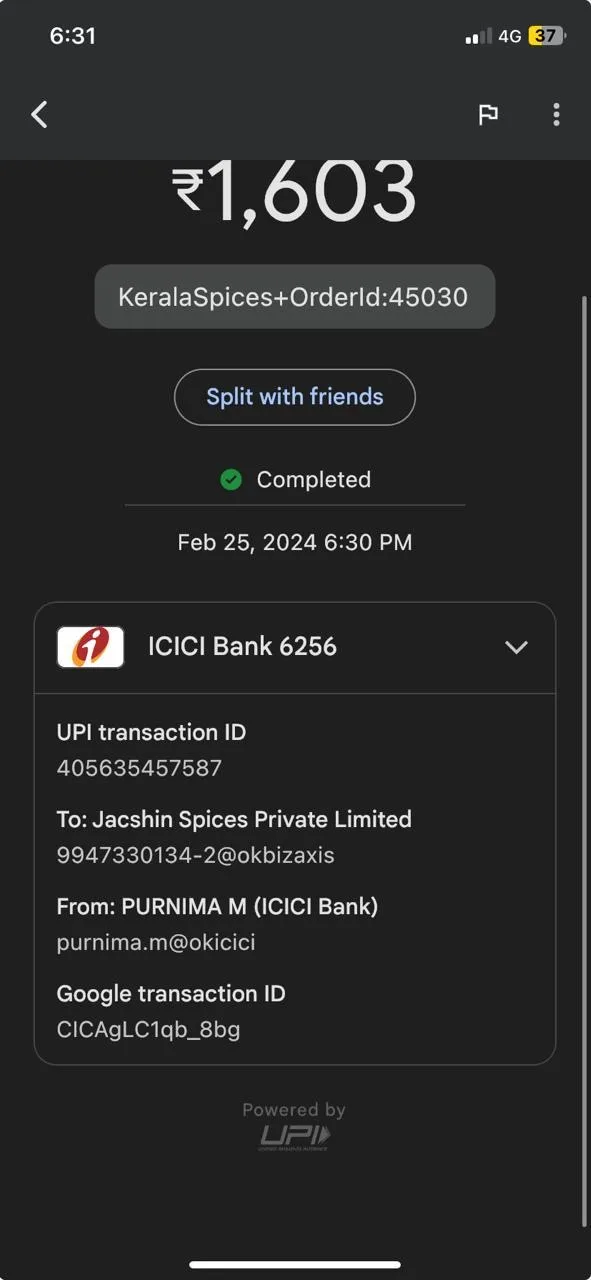Image resolution: width=591 pixels, height=1280 pixels.
Task: Tap the UPI logo at bottom
Action: [x=295, y=1137]
